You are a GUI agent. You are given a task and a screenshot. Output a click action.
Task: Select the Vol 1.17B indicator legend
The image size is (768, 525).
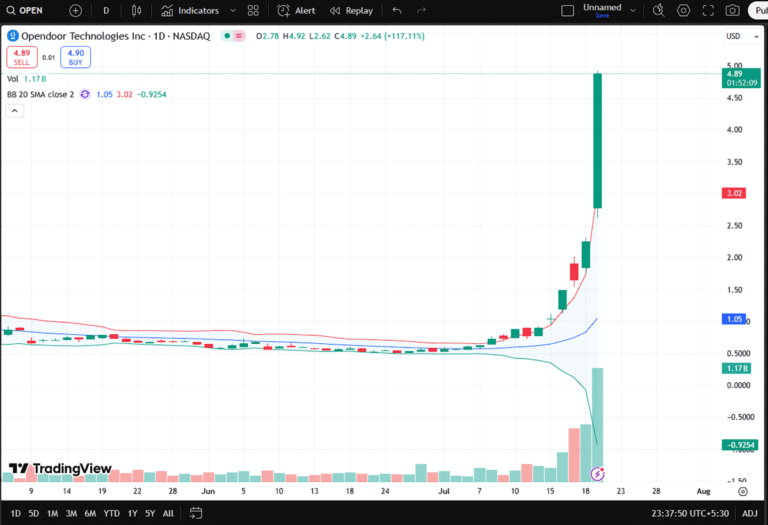[x=27, y=79]
